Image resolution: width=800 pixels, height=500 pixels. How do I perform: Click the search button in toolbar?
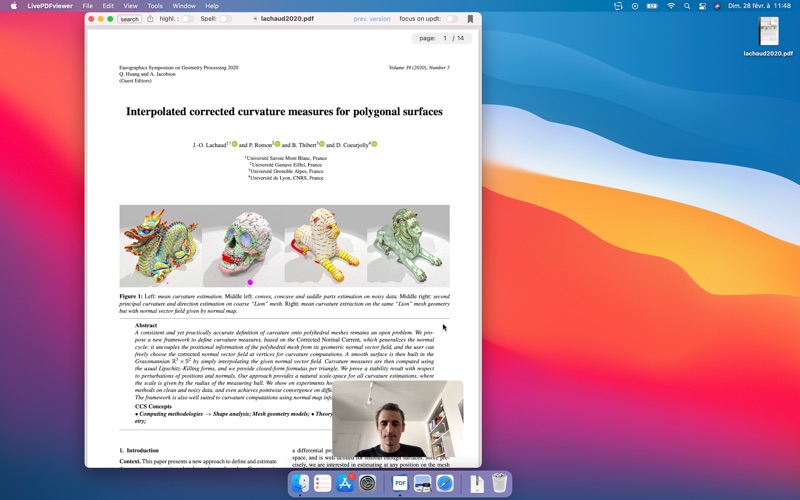click(x=130, y=19)
